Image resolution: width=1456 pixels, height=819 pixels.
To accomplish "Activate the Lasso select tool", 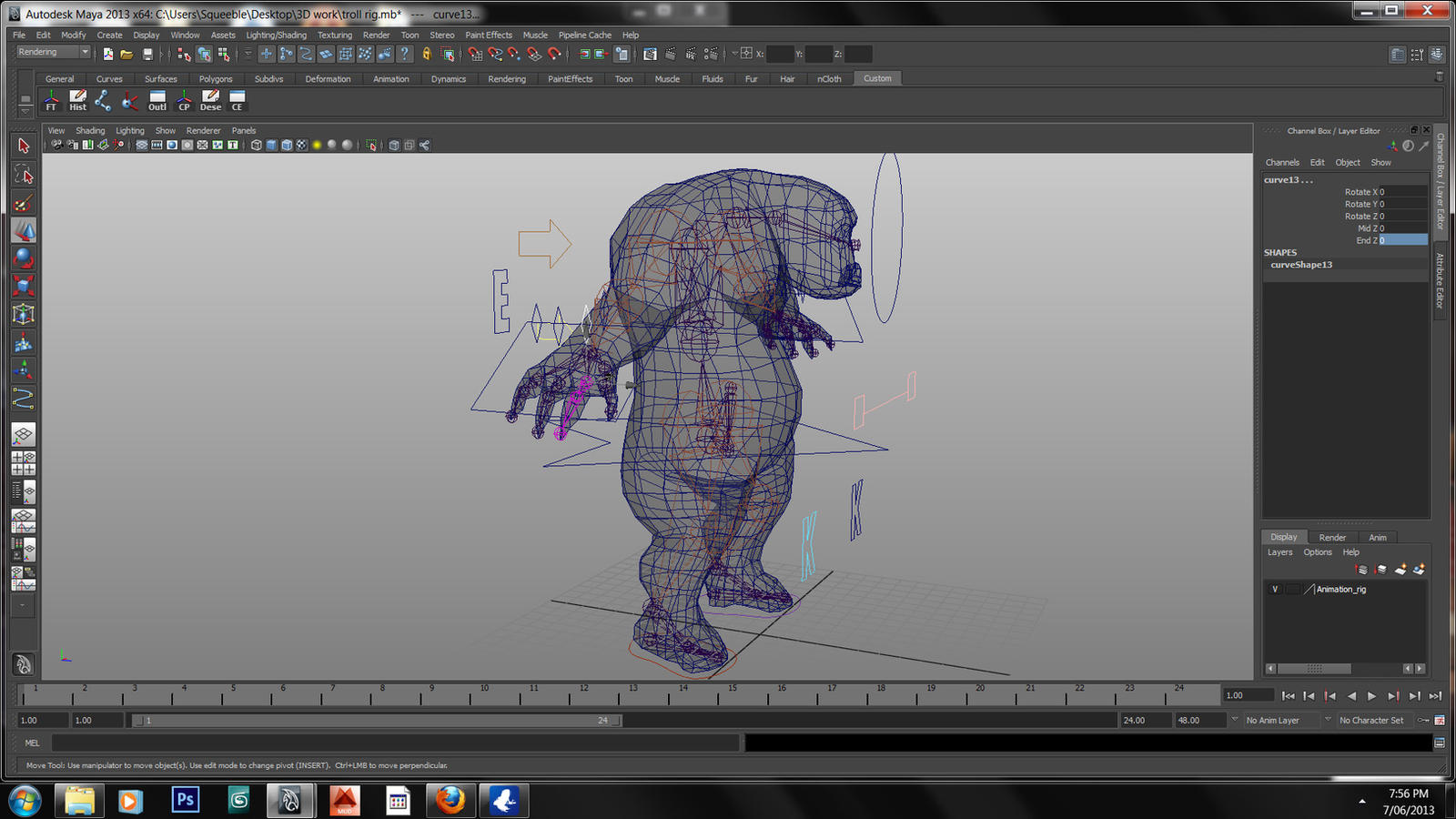I will coord(24,175).
